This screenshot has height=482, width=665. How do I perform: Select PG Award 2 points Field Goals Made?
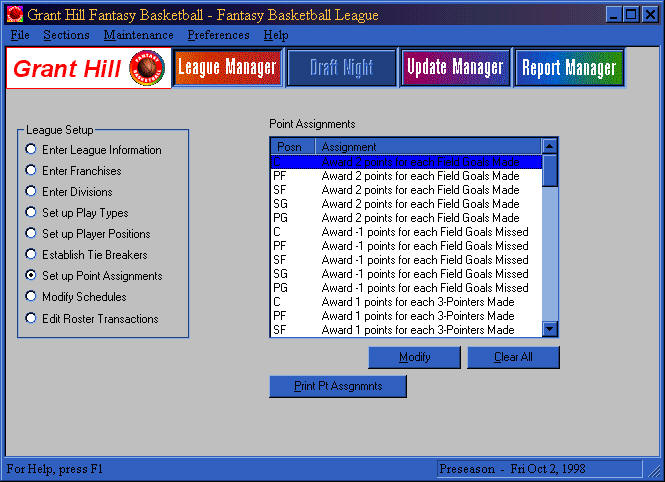click(406, 218)
